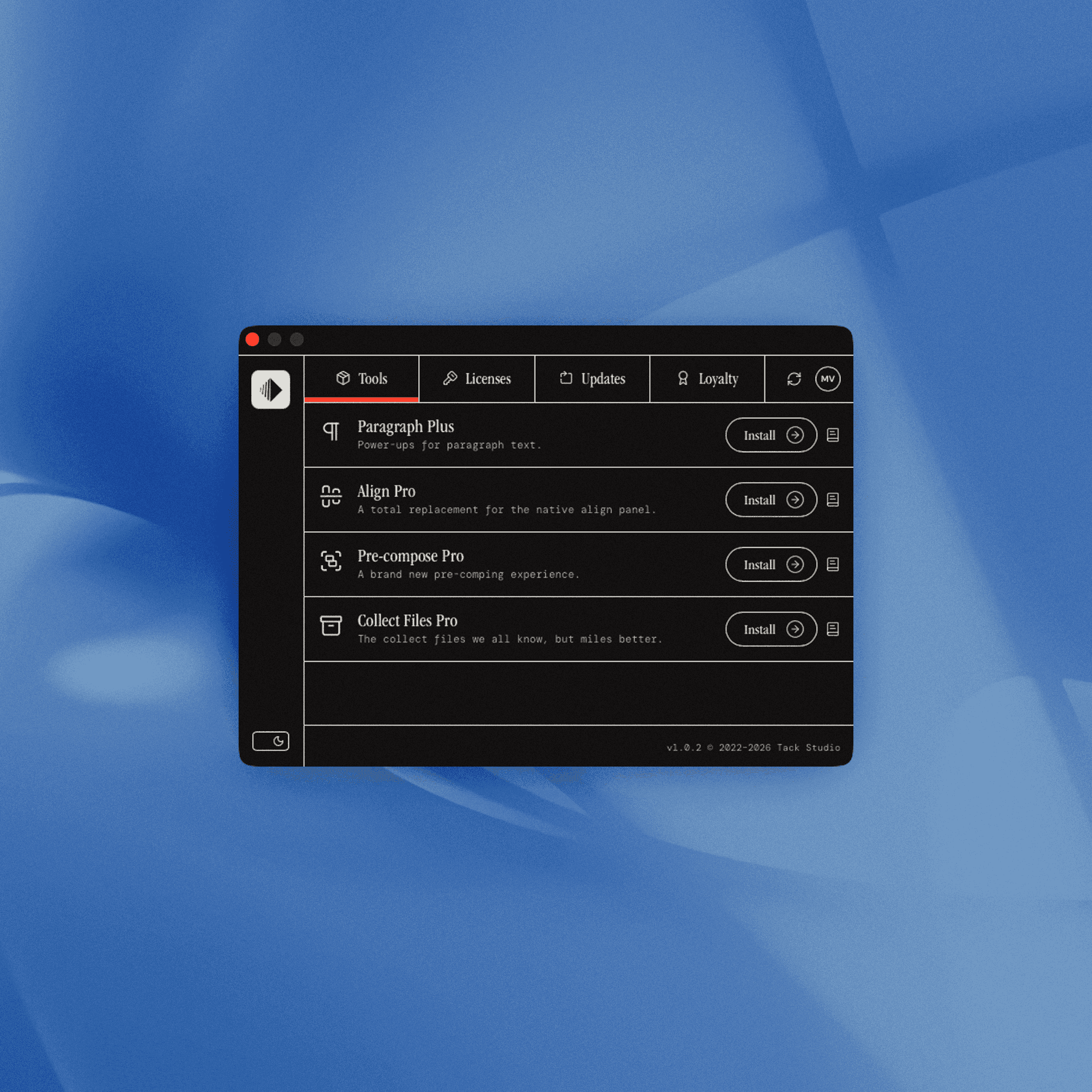
Task: Open Paragraph Plus documentation icon
Action: coord(833,435)
